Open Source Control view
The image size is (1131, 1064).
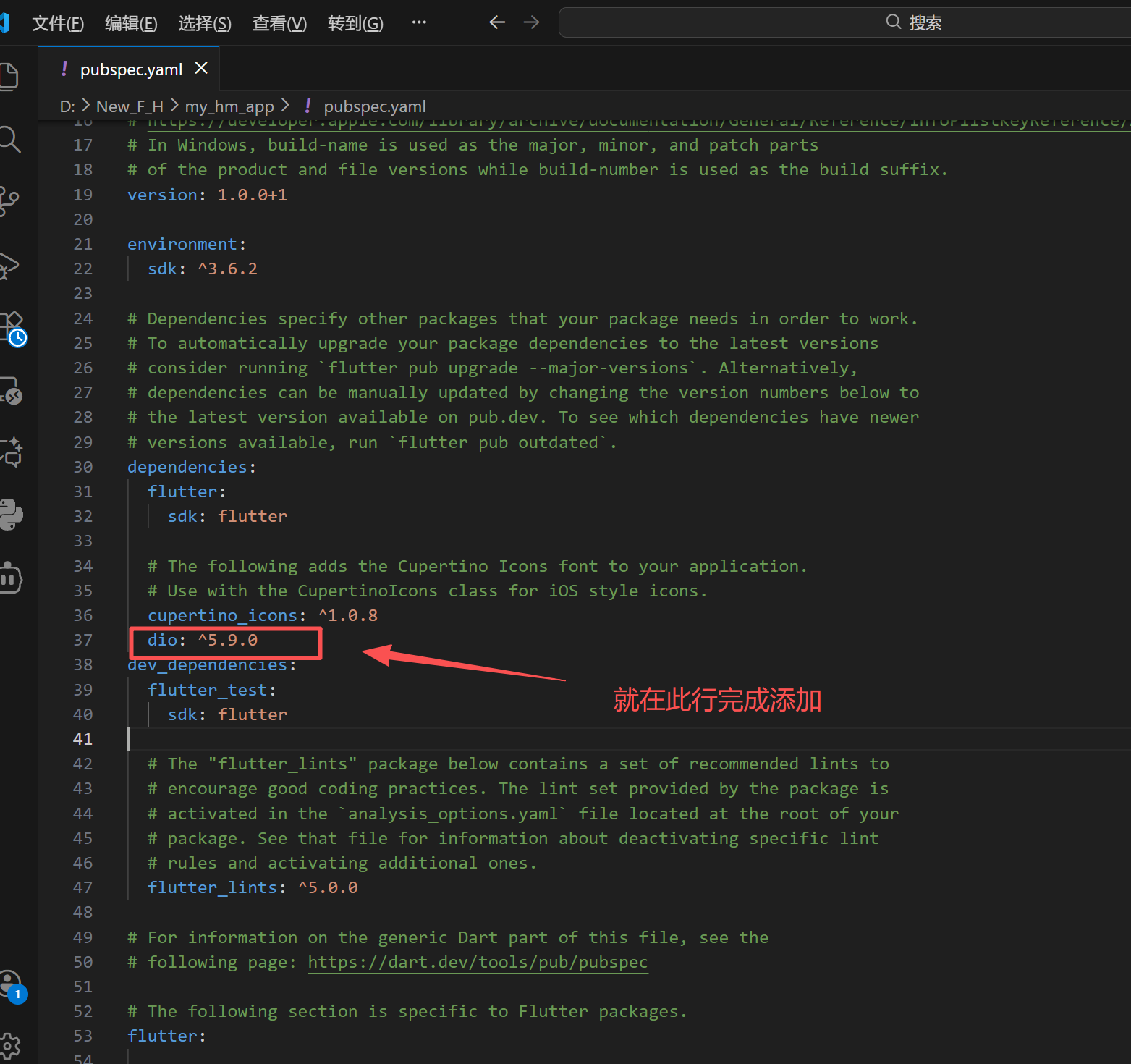[x=9, y=201]
